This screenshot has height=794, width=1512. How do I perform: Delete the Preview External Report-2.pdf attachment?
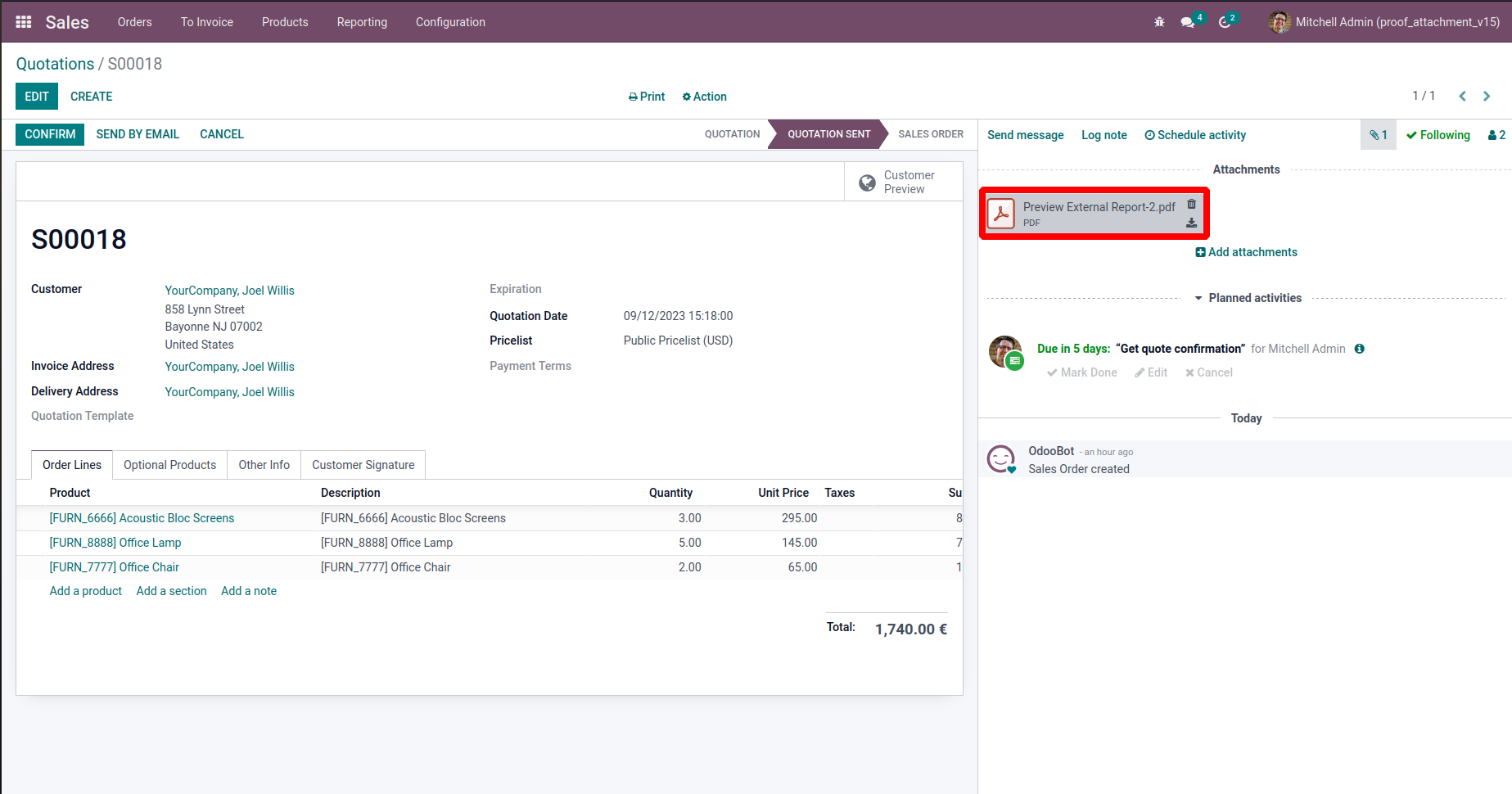(1192, 204)
